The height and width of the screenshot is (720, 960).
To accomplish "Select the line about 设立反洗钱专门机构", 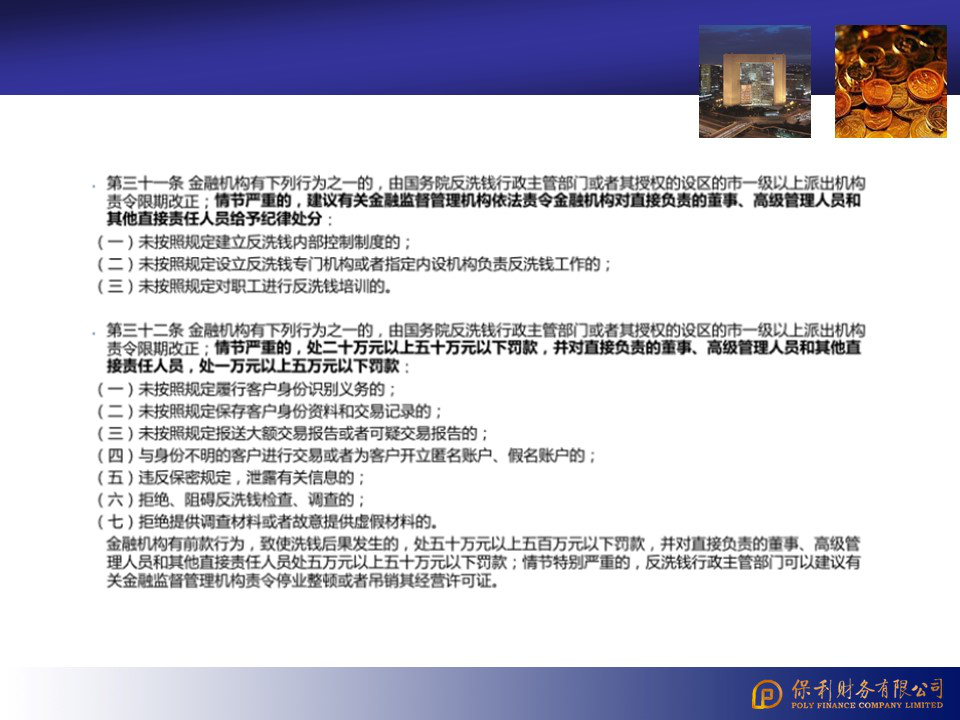I will pos(354,264).
